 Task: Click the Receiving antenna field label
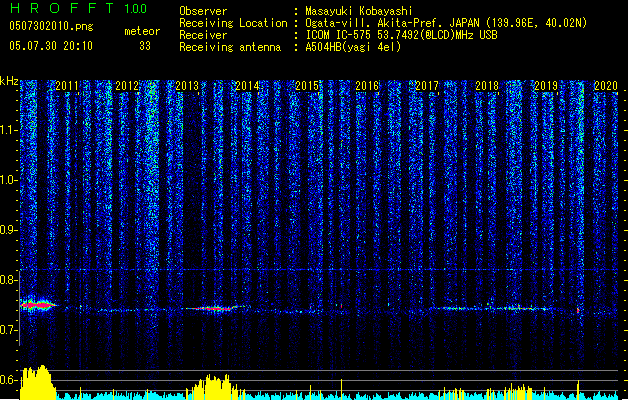tap(230, 47)
